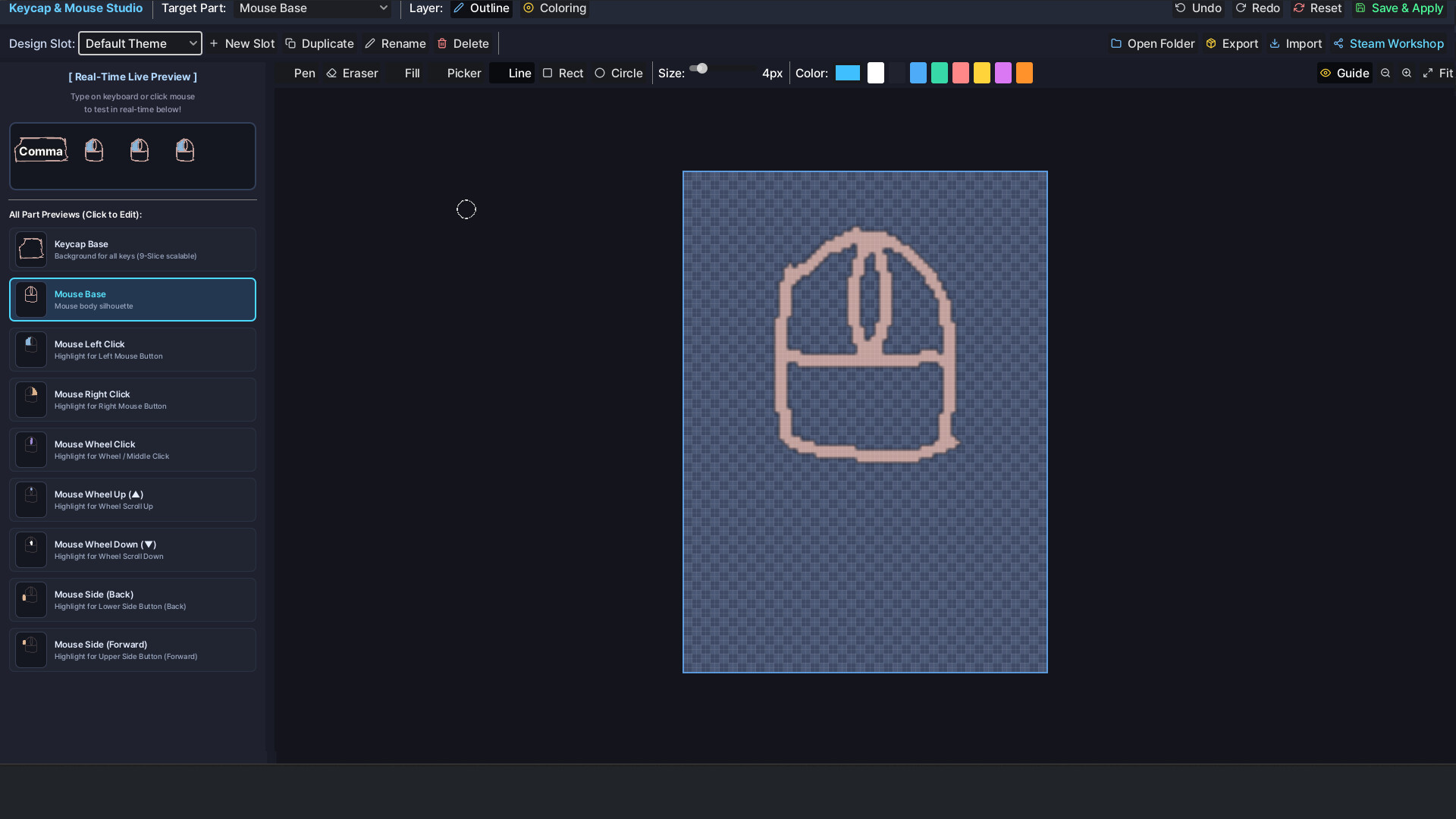Edit the Mouse Left Click part
Screen dimensions: 1456x819
point(133,350)
